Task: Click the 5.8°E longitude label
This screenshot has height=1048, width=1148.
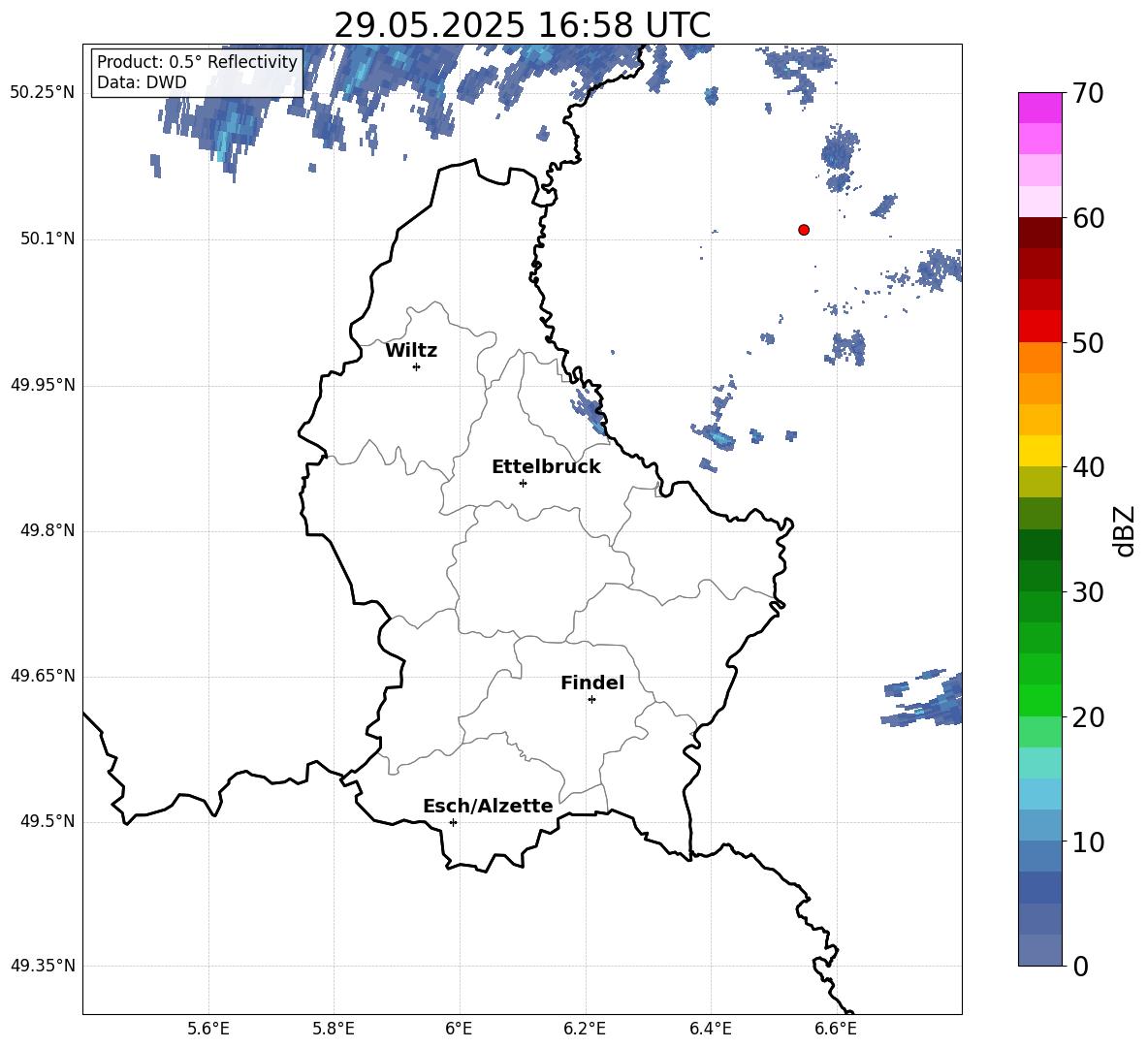Action: (x=334, y=1029)
